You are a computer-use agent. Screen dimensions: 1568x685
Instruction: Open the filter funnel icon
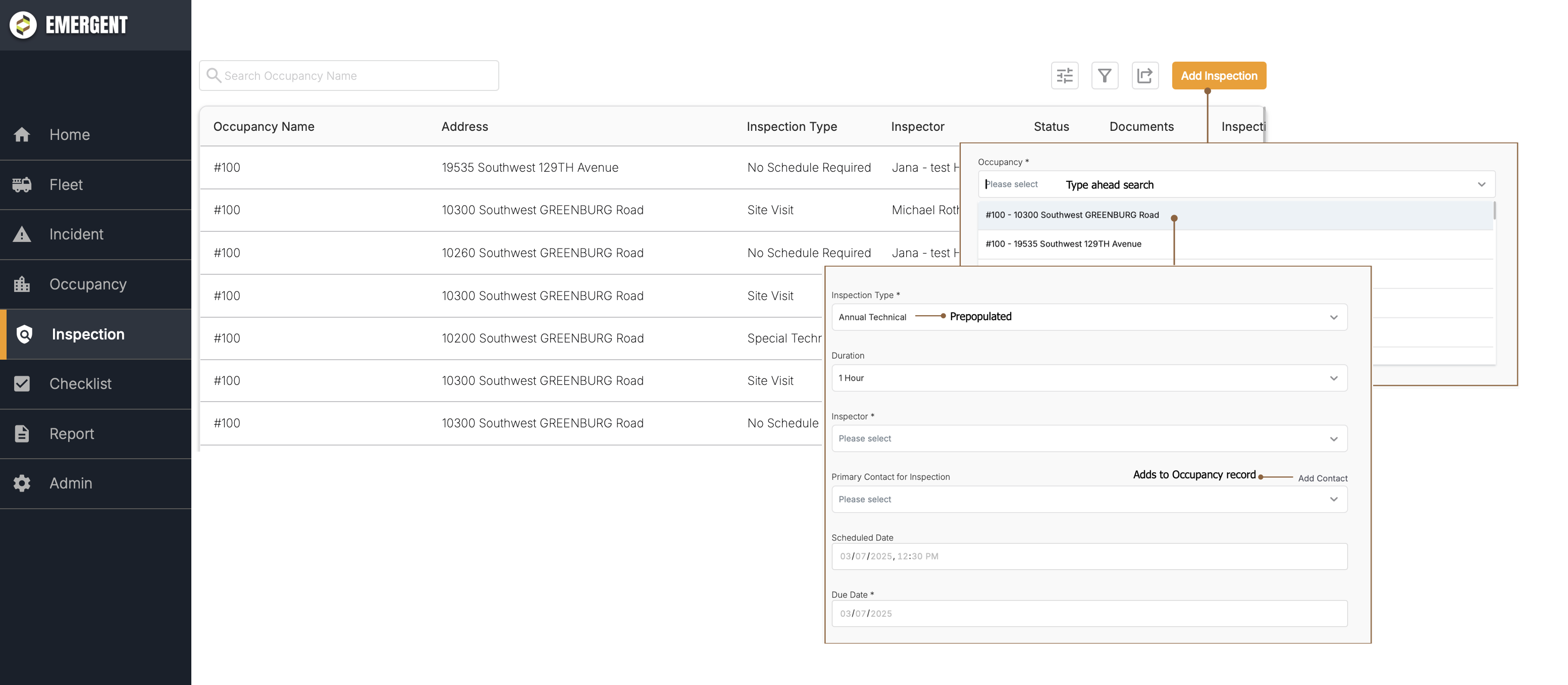point(1104,75)
